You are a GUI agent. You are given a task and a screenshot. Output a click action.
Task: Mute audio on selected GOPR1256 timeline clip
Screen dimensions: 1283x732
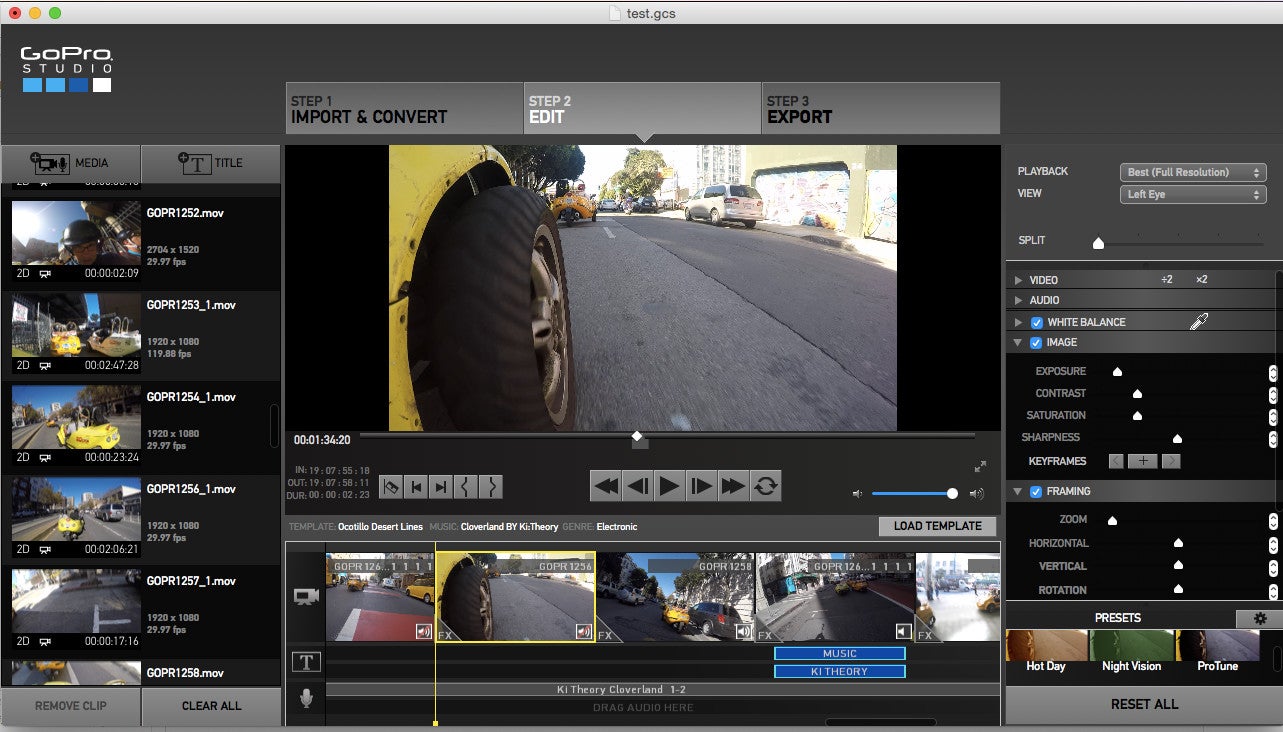click(x=584, y=631)
